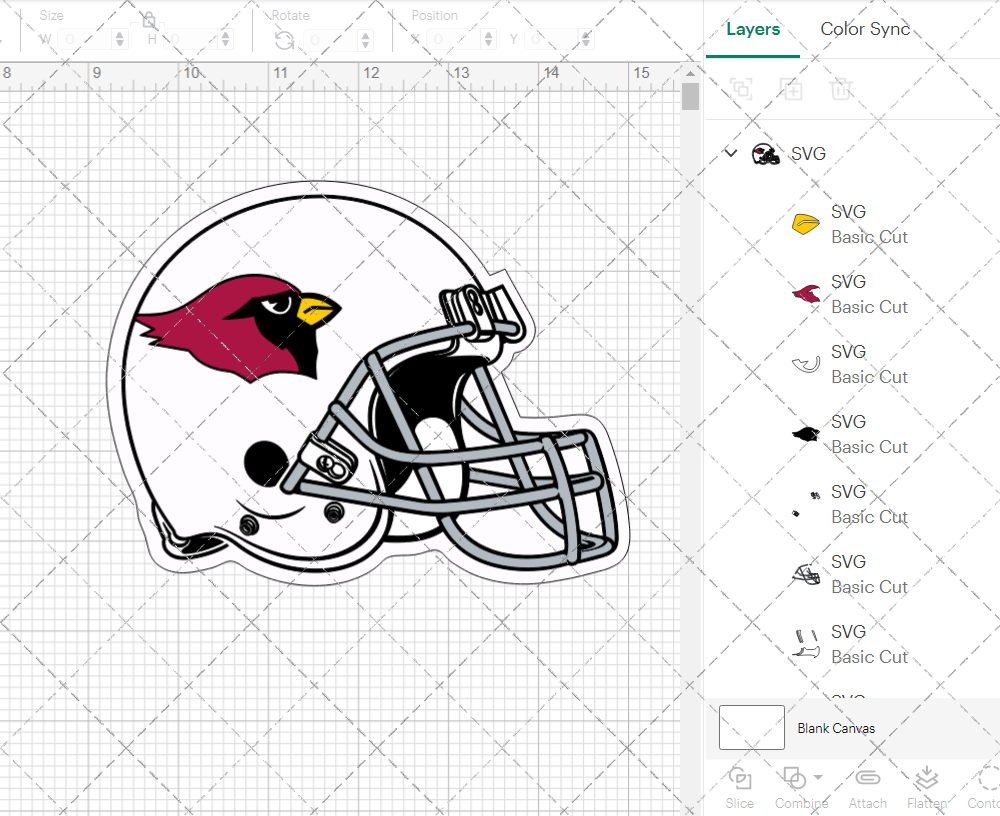Click the Group layers icon
Screen dimensions: 1000x816
point(741,89)
